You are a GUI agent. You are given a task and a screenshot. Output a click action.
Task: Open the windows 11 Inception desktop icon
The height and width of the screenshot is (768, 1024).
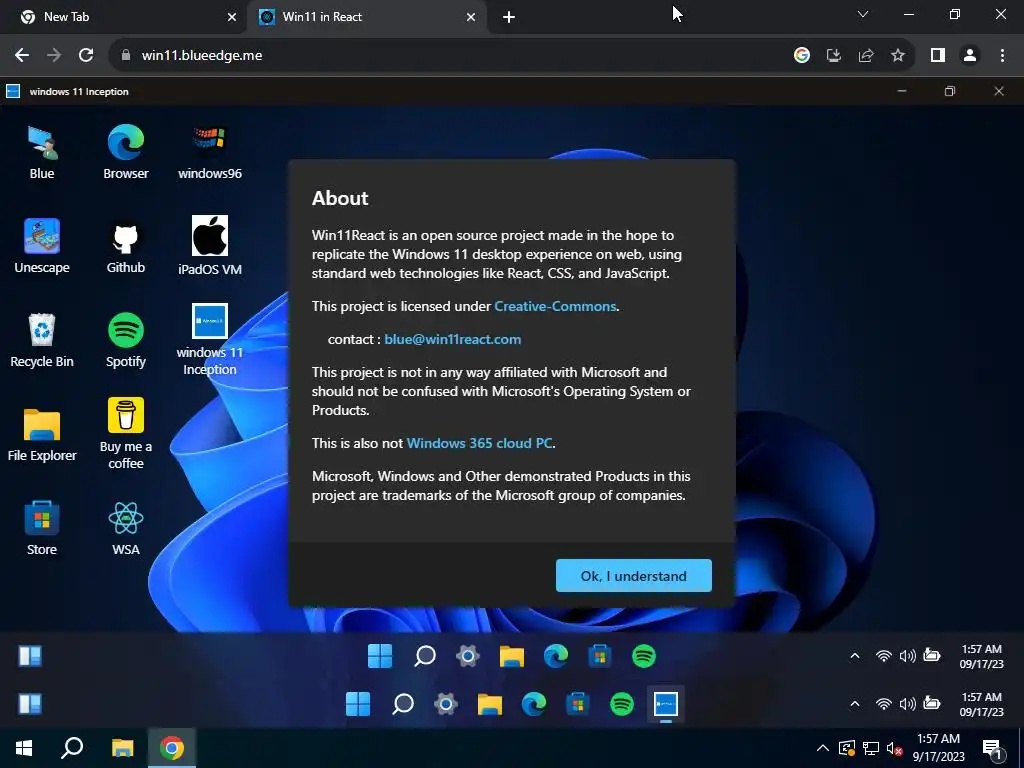point(210,340)
